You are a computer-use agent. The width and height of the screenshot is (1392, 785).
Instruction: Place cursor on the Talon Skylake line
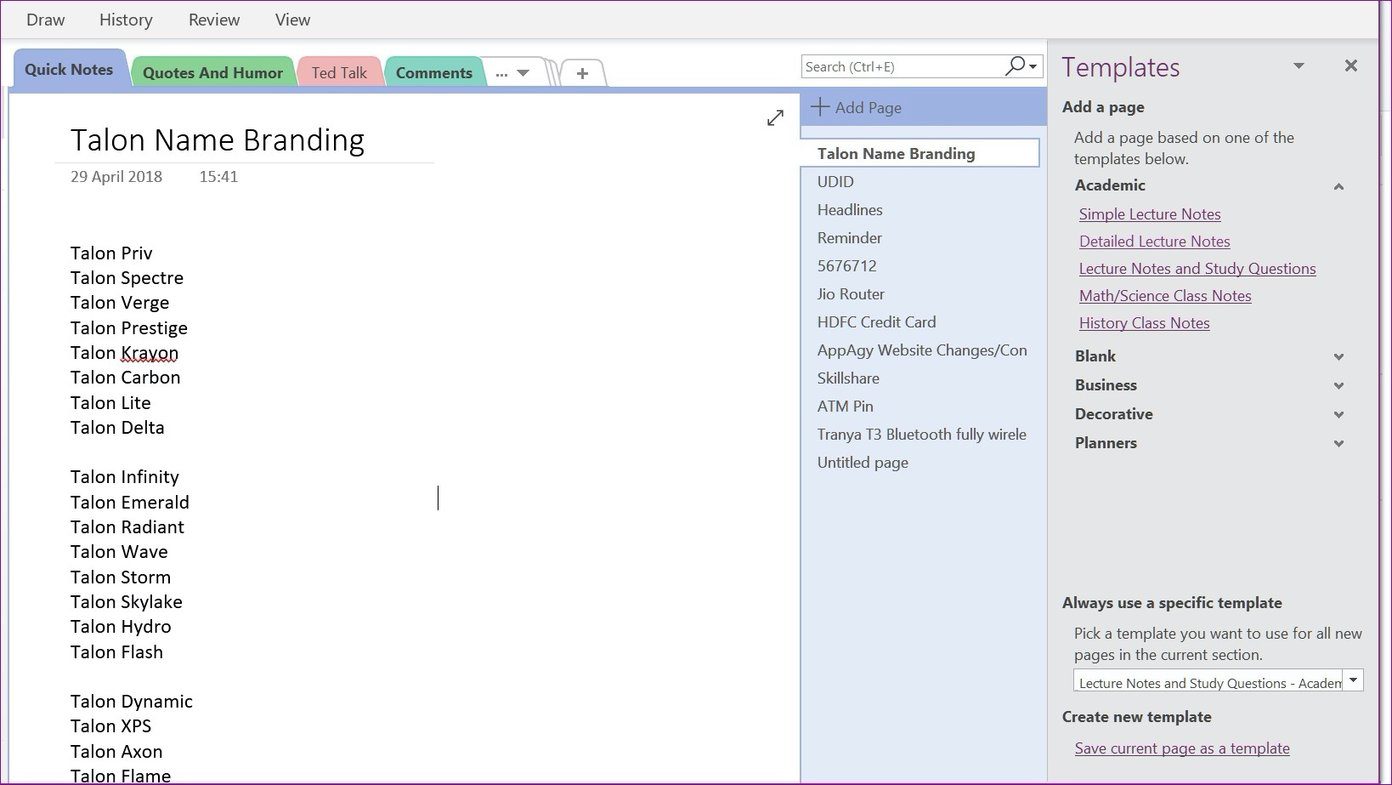[x=126, y=601]
